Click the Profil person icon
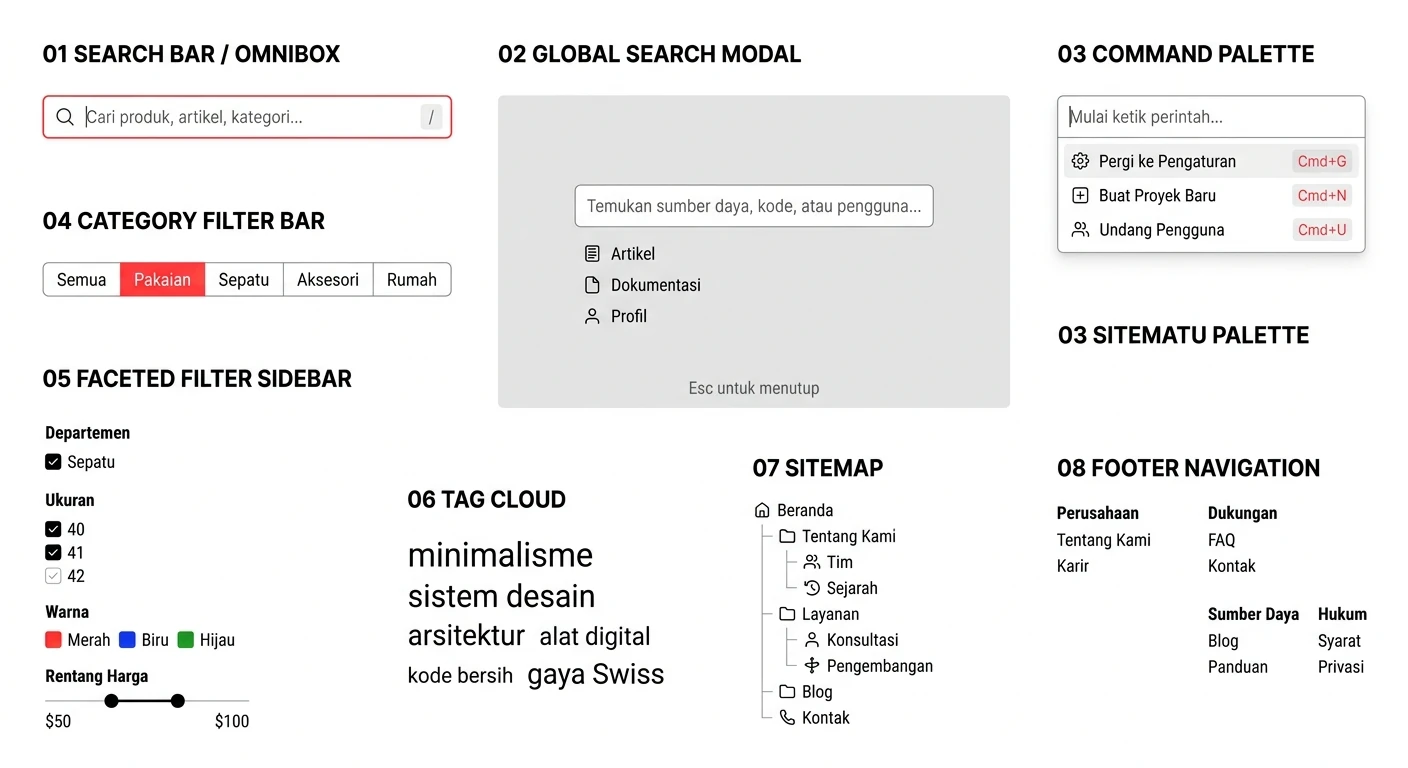Viewport: 1408px width, 768px height. (592, 316)
